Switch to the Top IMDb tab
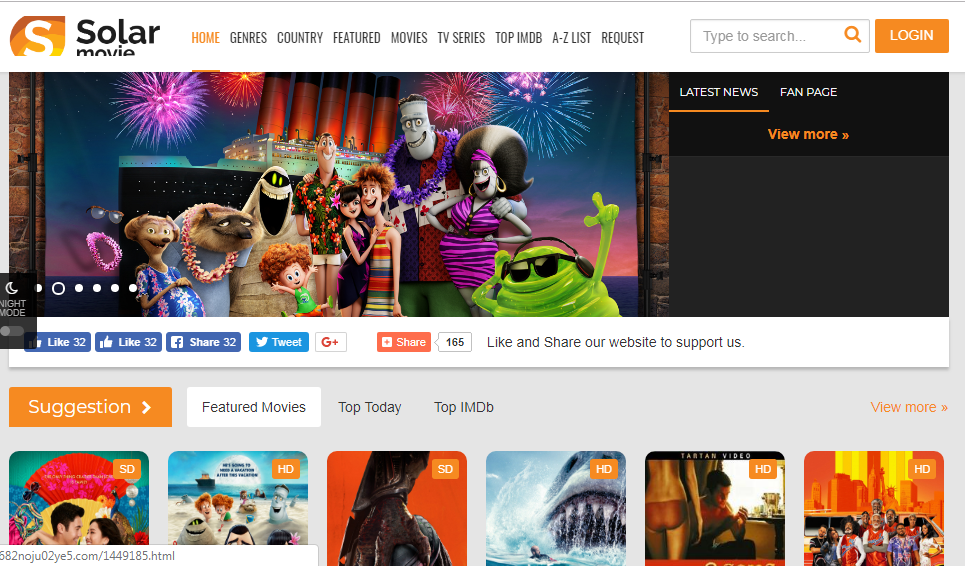The width and height of the screenshot is (965, 566). coord(463,407)
